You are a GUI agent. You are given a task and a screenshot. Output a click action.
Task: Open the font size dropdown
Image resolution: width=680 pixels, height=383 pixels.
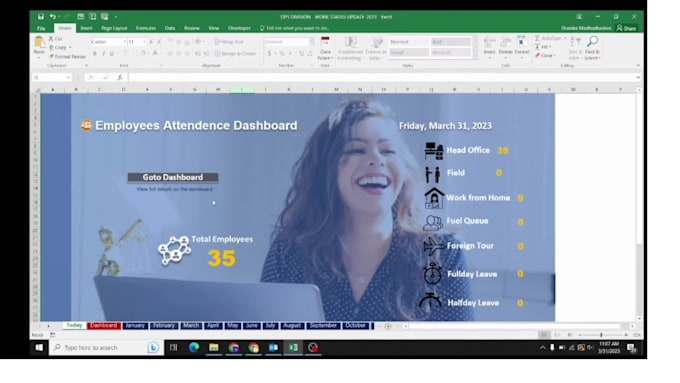pos(144,42)
